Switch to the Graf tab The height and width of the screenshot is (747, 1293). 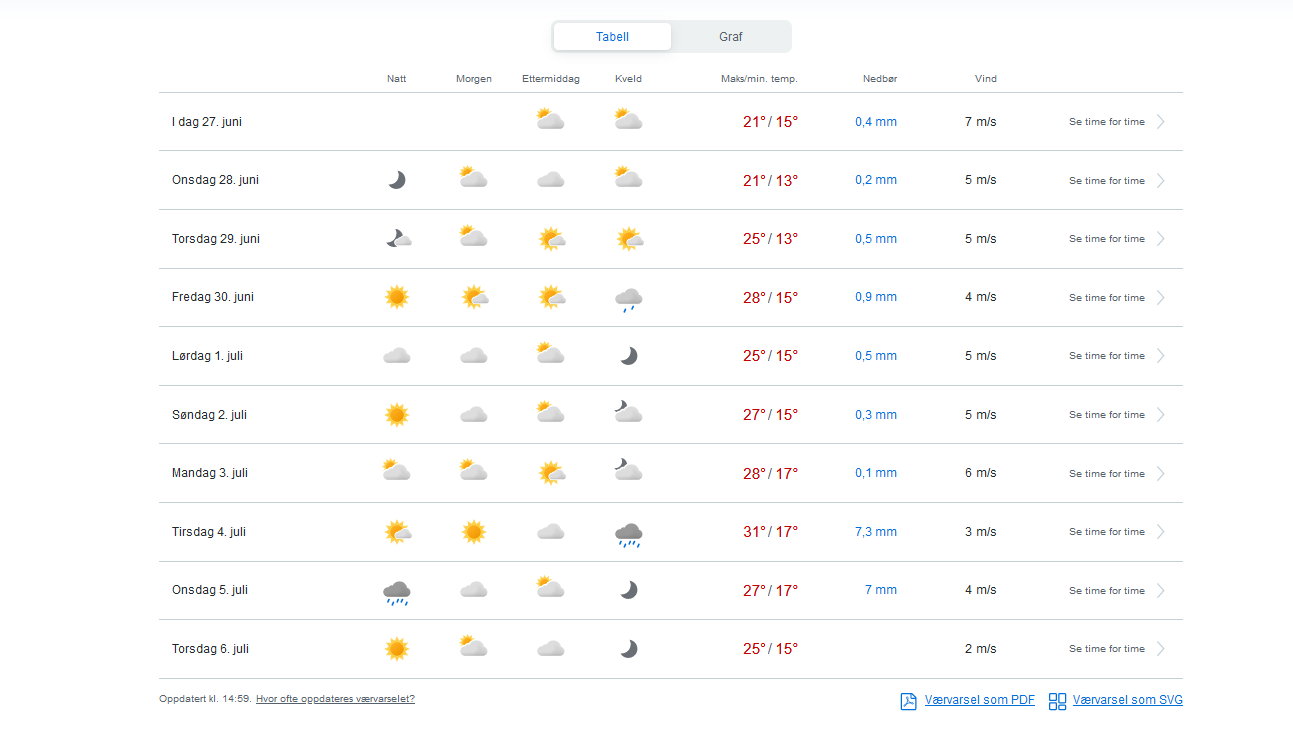tap(730, 37)
